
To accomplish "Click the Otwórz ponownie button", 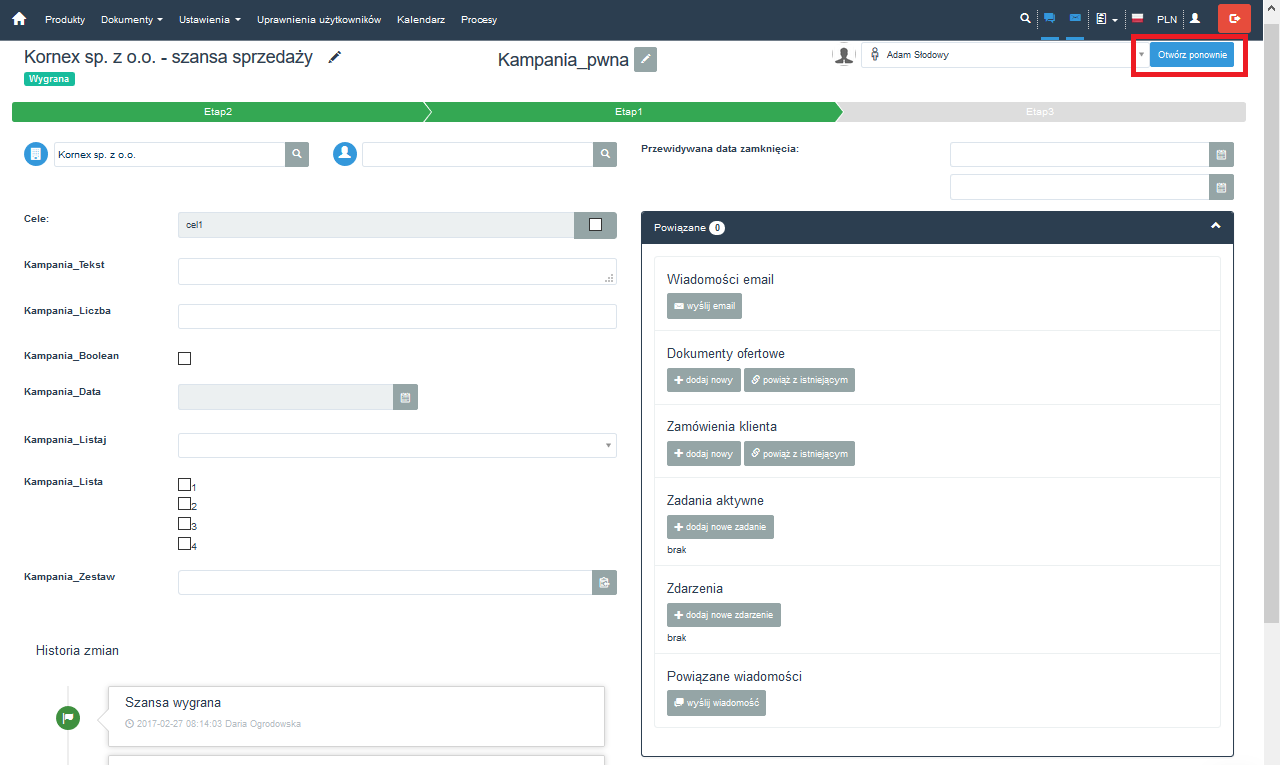I will [1191, 55].
